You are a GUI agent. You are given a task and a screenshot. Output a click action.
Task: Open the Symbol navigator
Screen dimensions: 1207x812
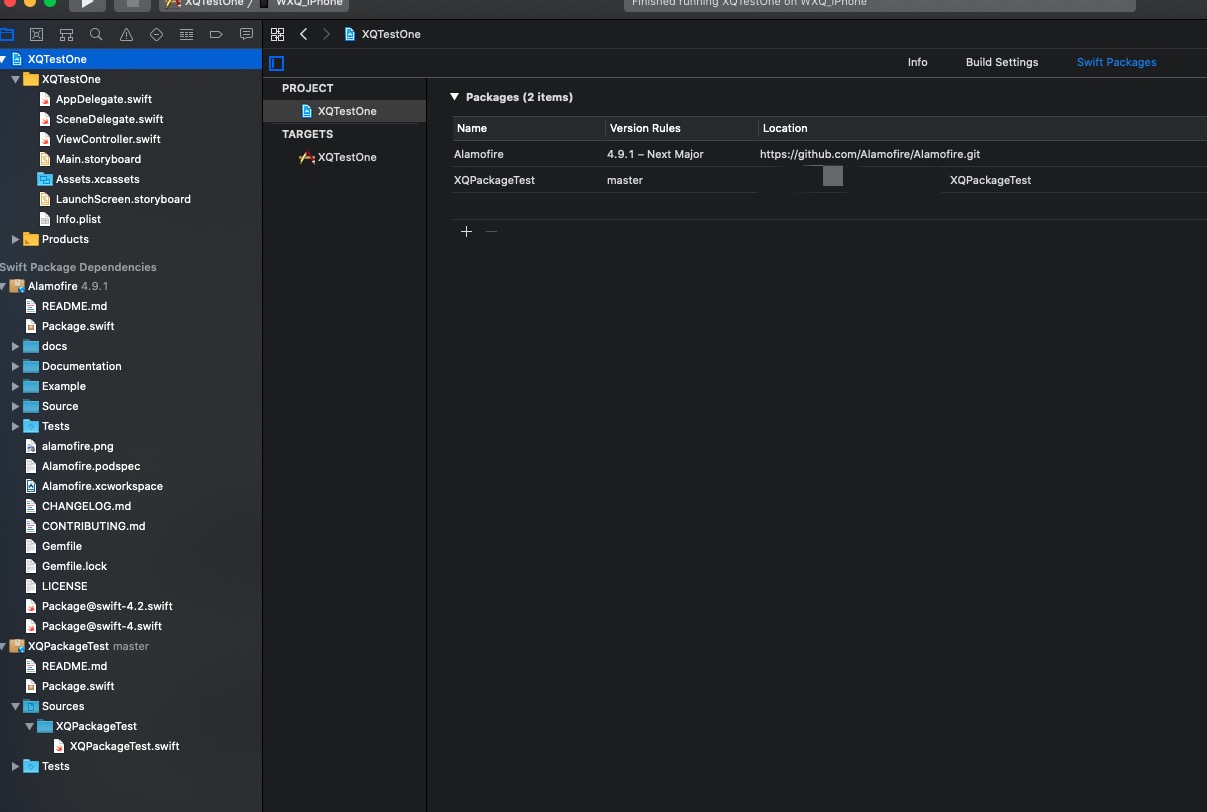coord(66,34)
